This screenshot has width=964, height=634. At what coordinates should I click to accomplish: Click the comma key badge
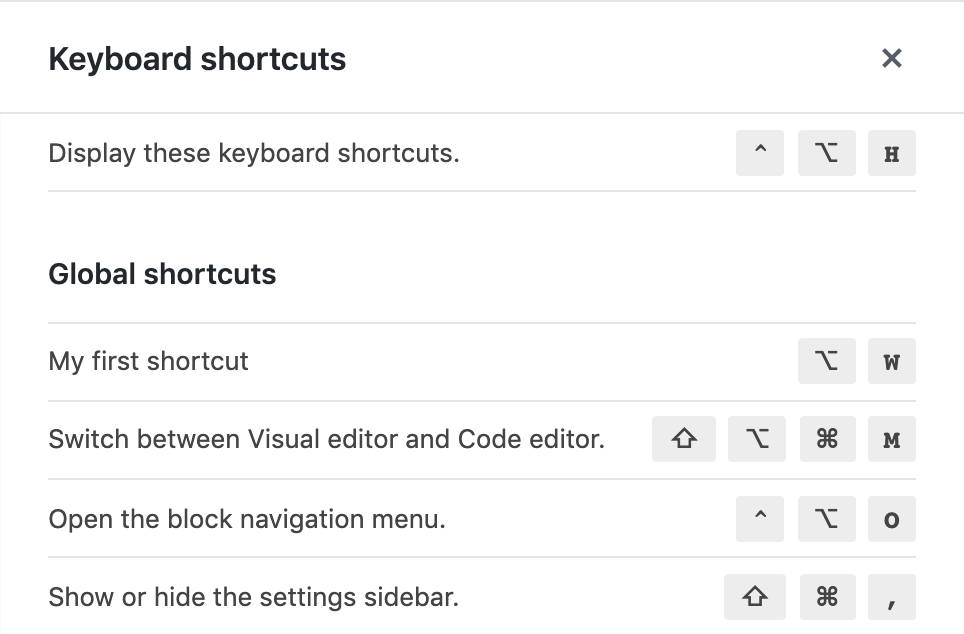click(x=891, y=597)
